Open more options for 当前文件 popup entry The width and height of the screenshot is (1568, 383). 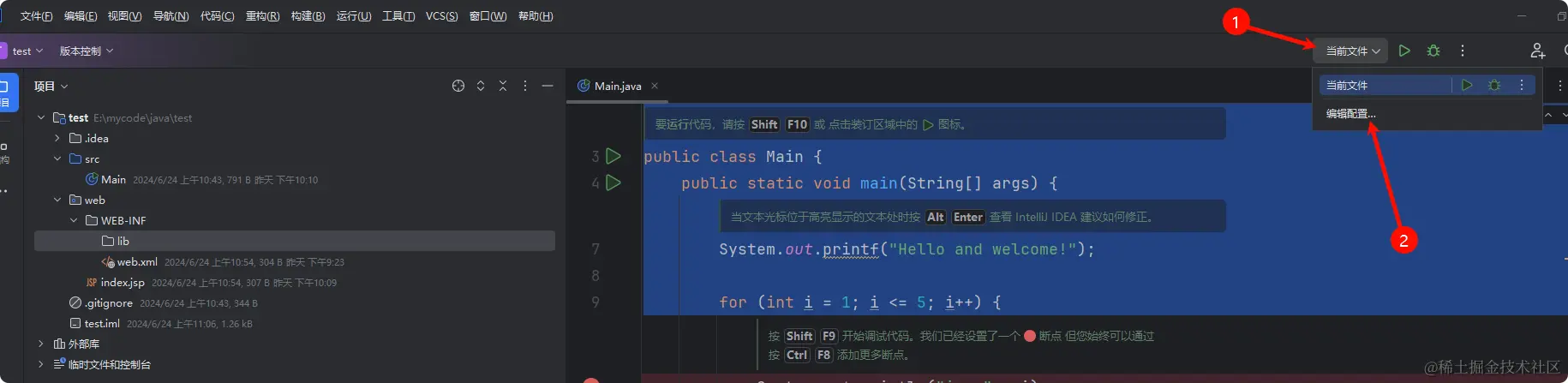tap(1522, 86)
